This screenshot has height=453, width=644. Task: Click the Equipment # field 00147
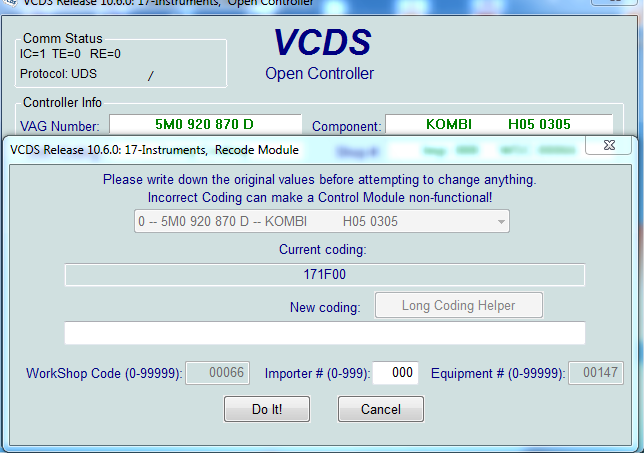pyautogui.click(x=596, y=373)
